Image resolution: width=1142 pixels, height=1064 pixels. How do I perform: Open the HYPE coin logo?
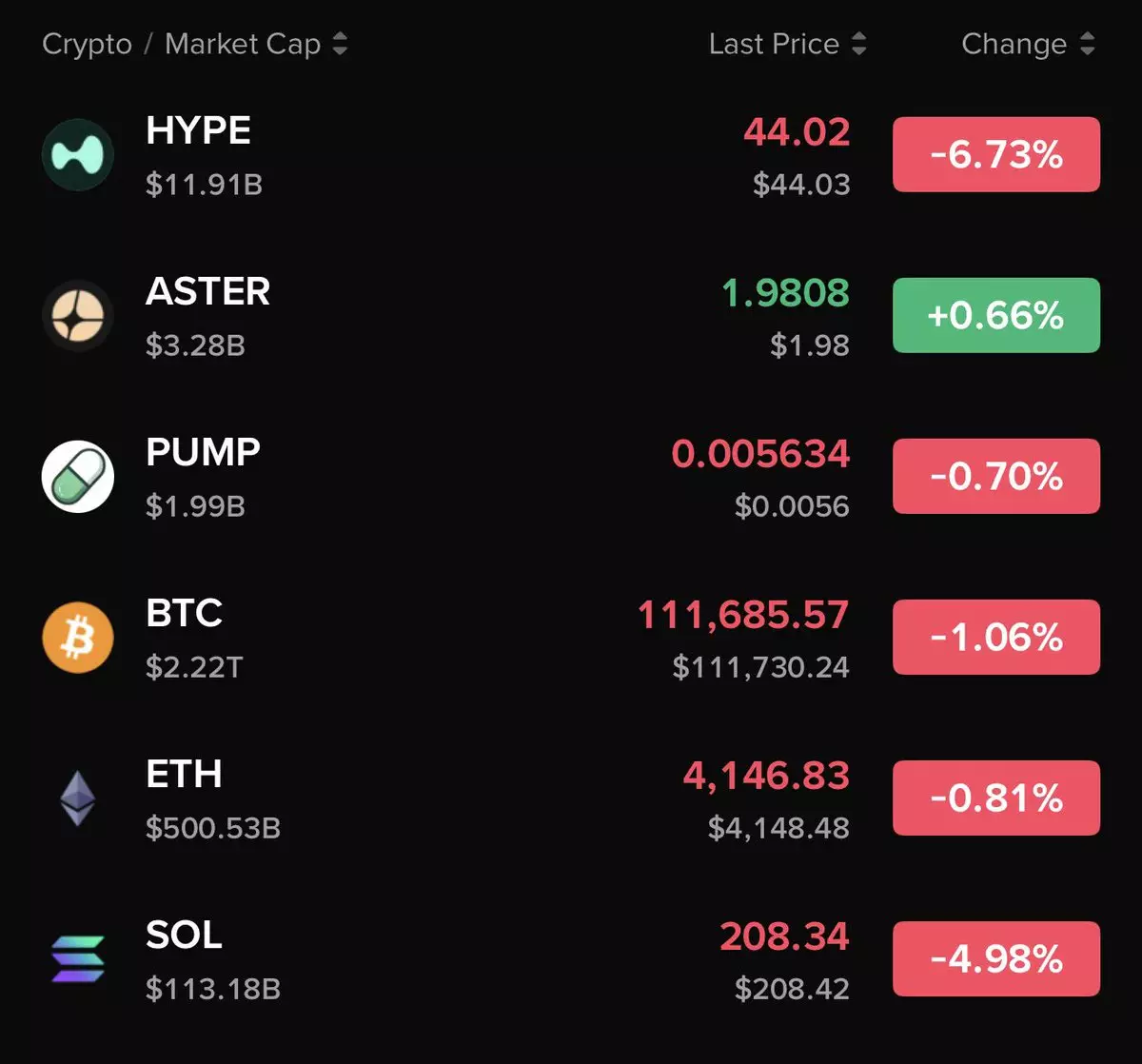click(x=78, y=154)
